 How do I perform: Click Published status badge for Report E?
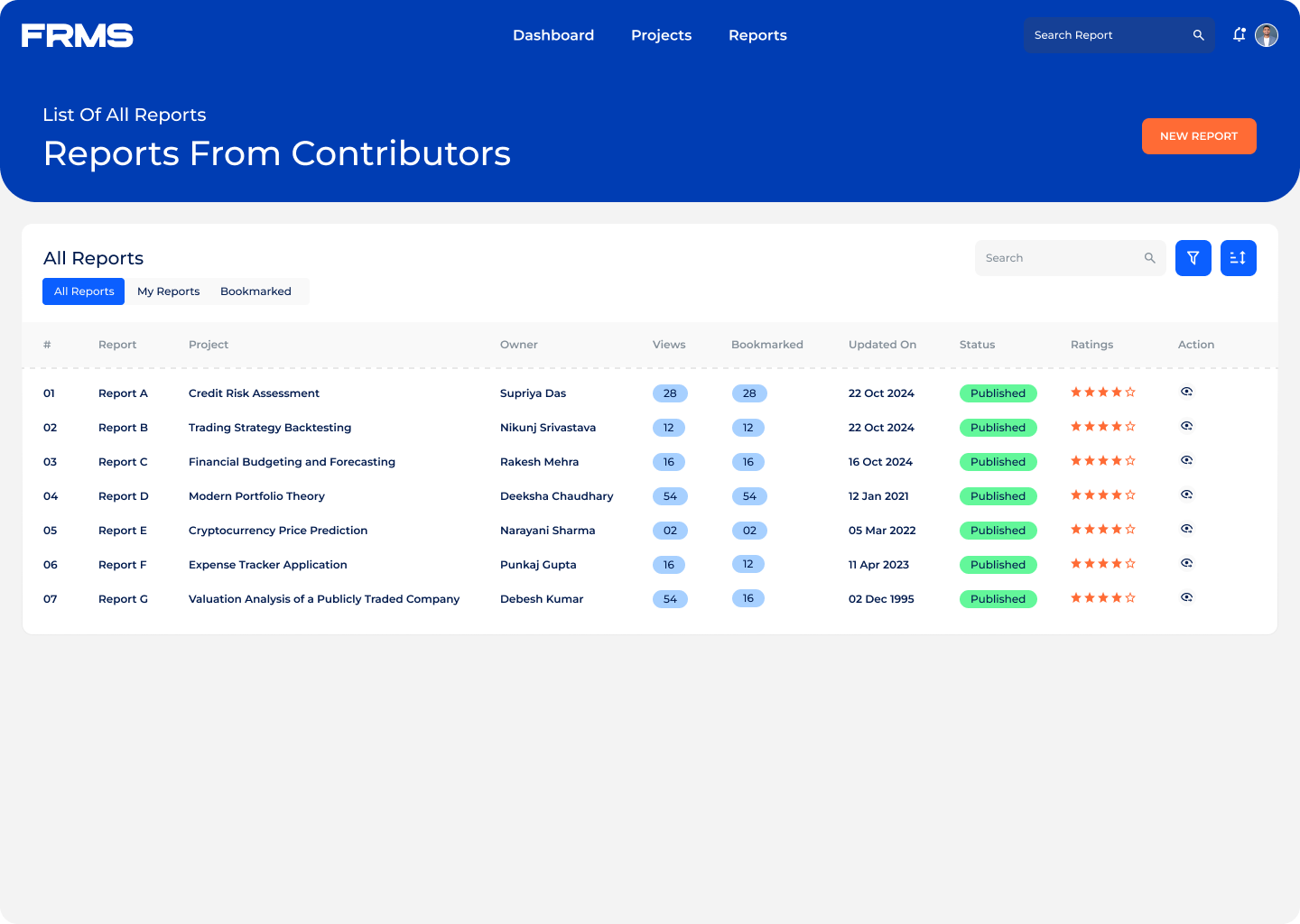click(x=998, y=531)
